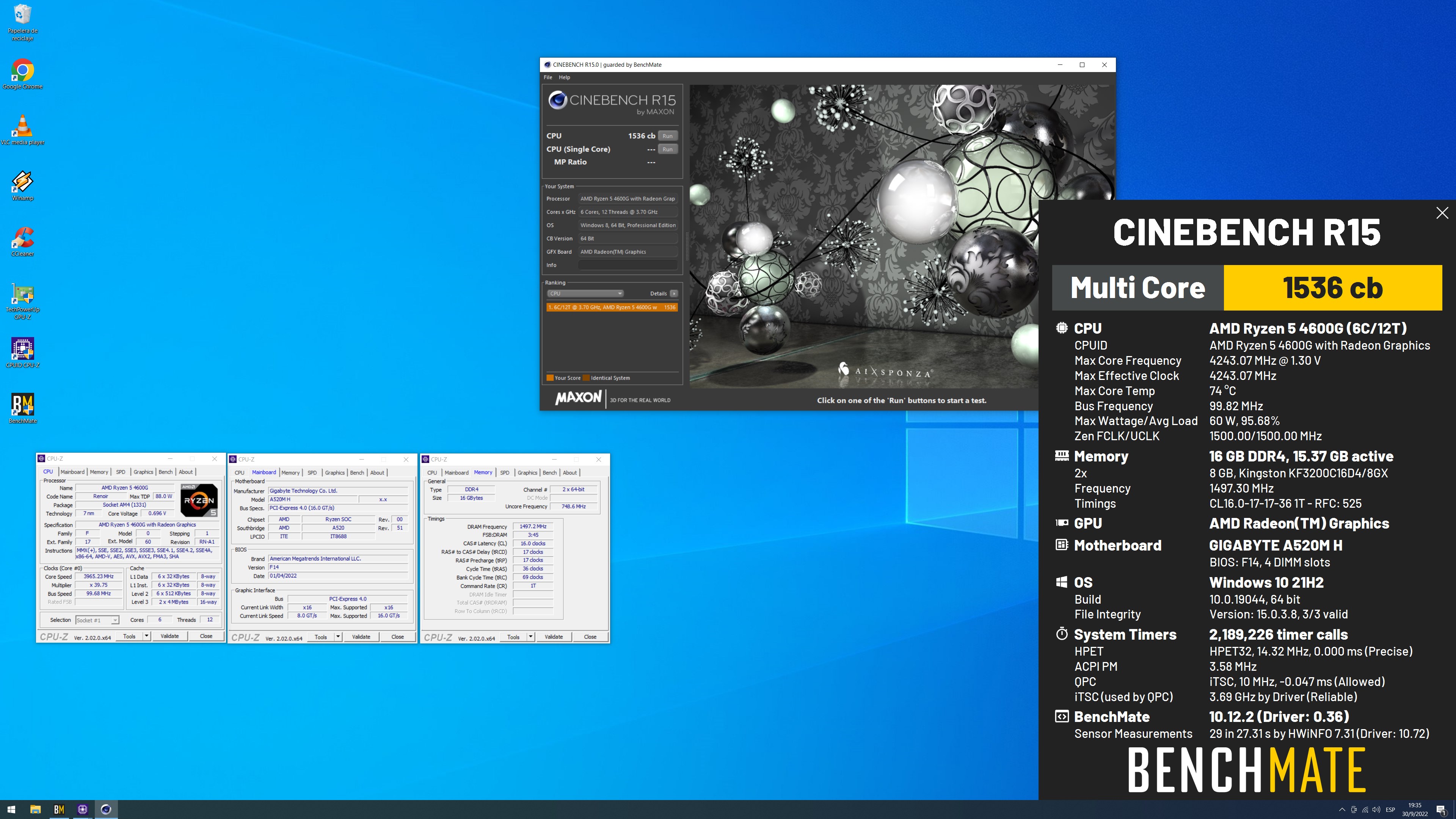The width and height of the screenshot is (1456, 819).
Task: Open the TechPowerUp GPU-Z desktop icon
Action: (x=23, y=301)
